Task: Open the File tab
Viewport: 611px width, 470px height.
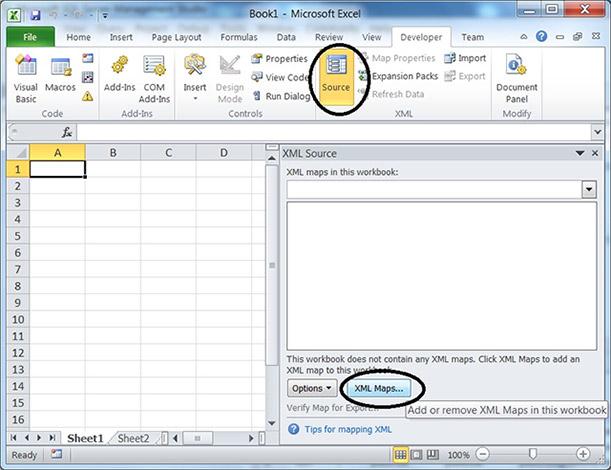Action: pyautogui.click(x=30, y=37)
